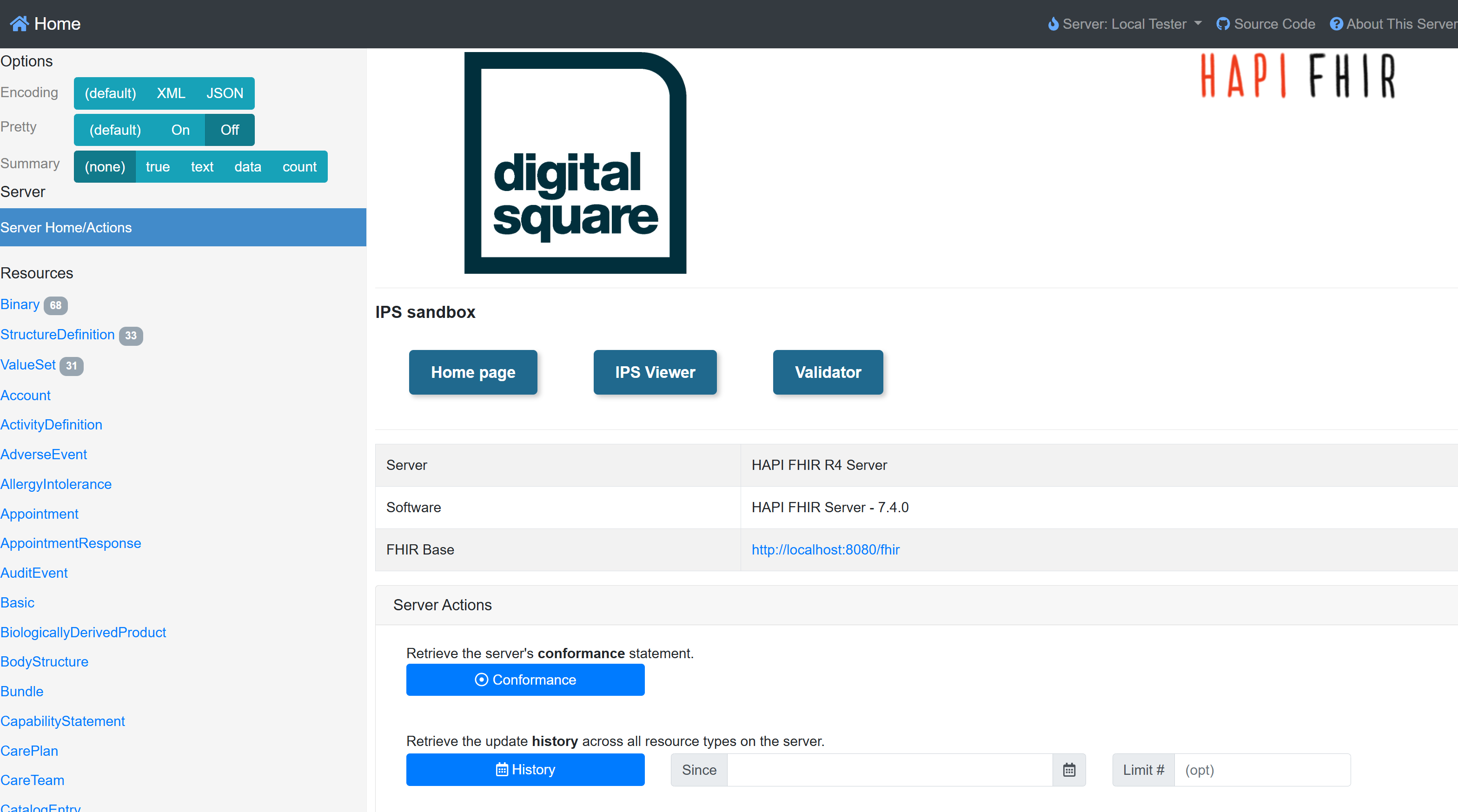Click the 'Server Actions' panel header
Screen dimensions: 1458x812
click(916, 605)
